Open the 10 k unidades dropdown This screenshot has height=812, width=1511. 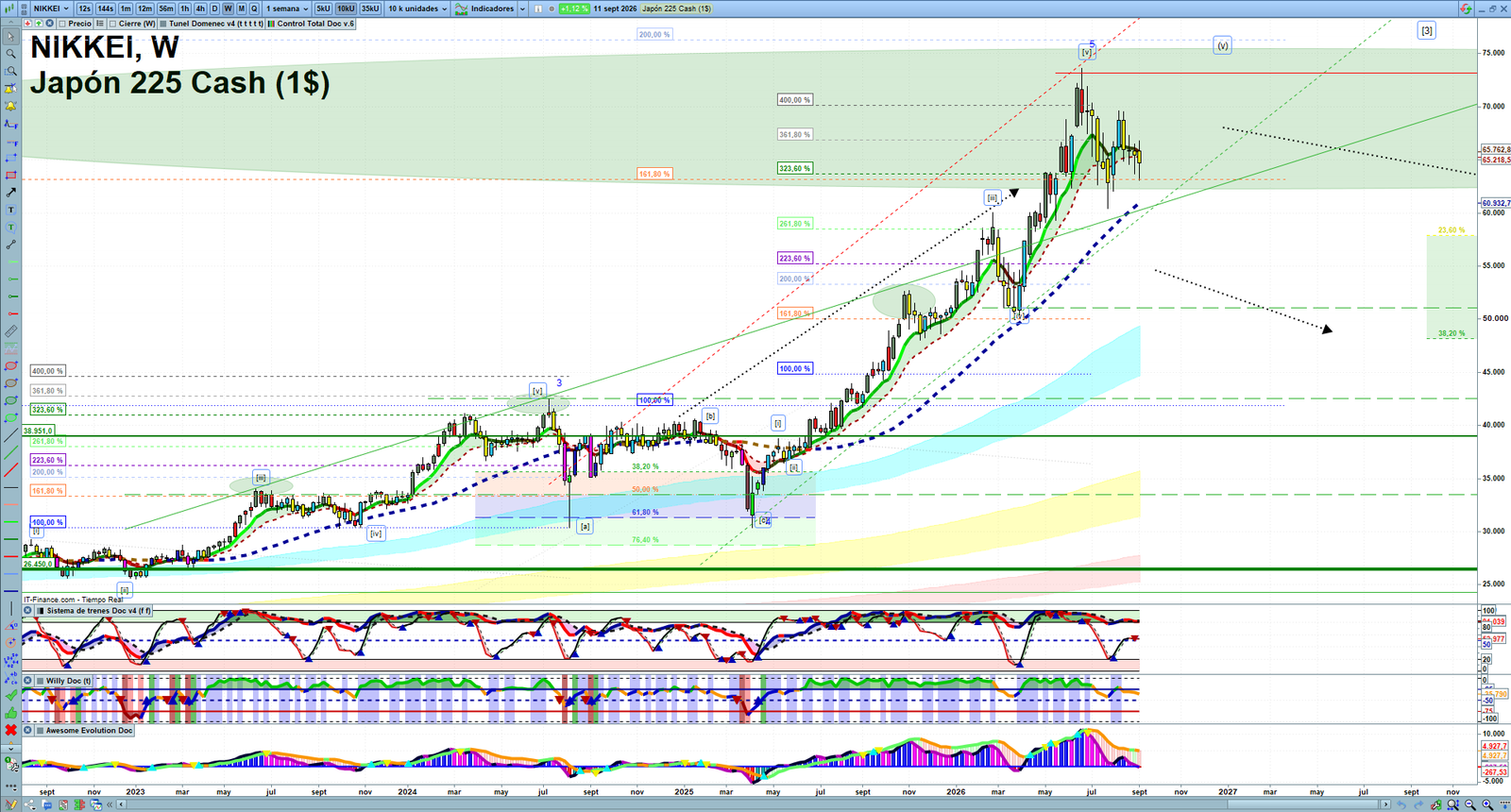(417, 8)
